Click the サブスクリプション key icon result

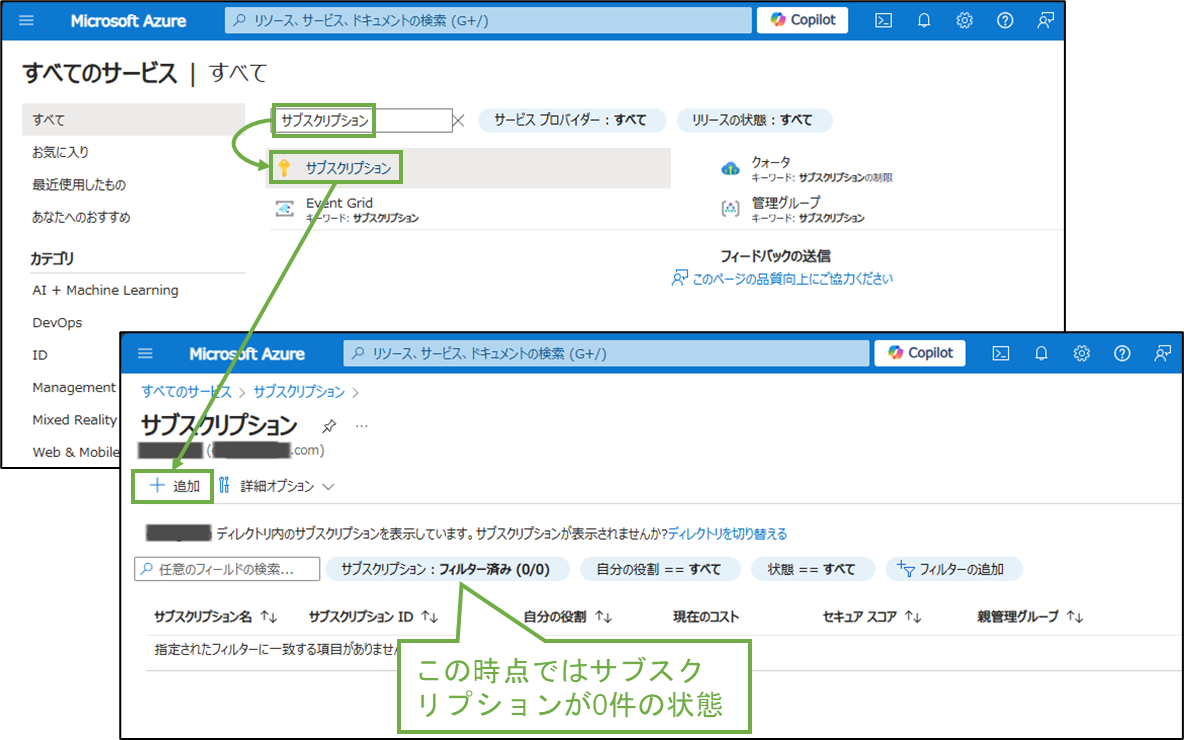[285, 168]
